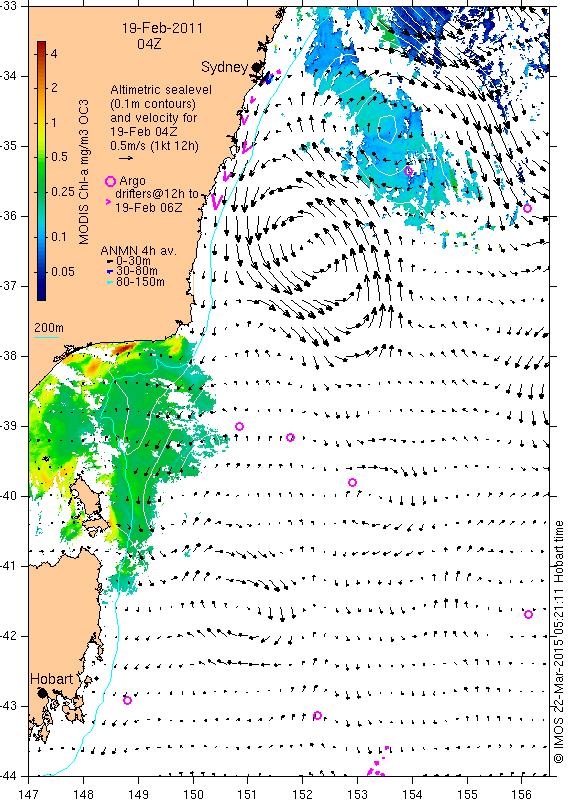Click the Hobart city label

point(52,679)
